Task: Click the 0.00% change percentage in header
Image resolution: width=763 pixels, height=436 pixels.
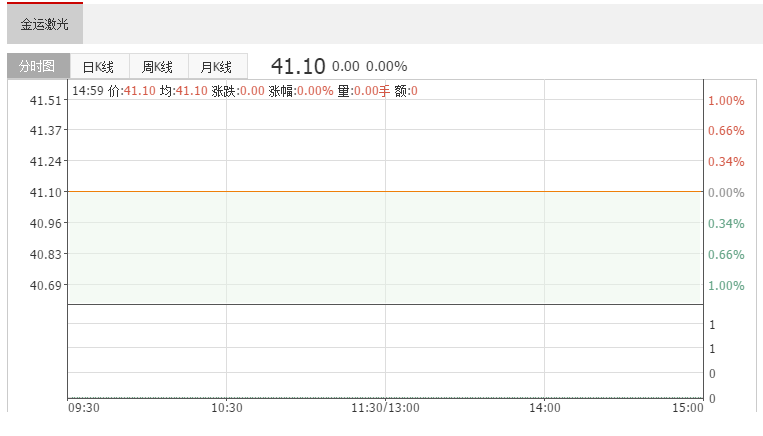Action: (x=386, y=66)
